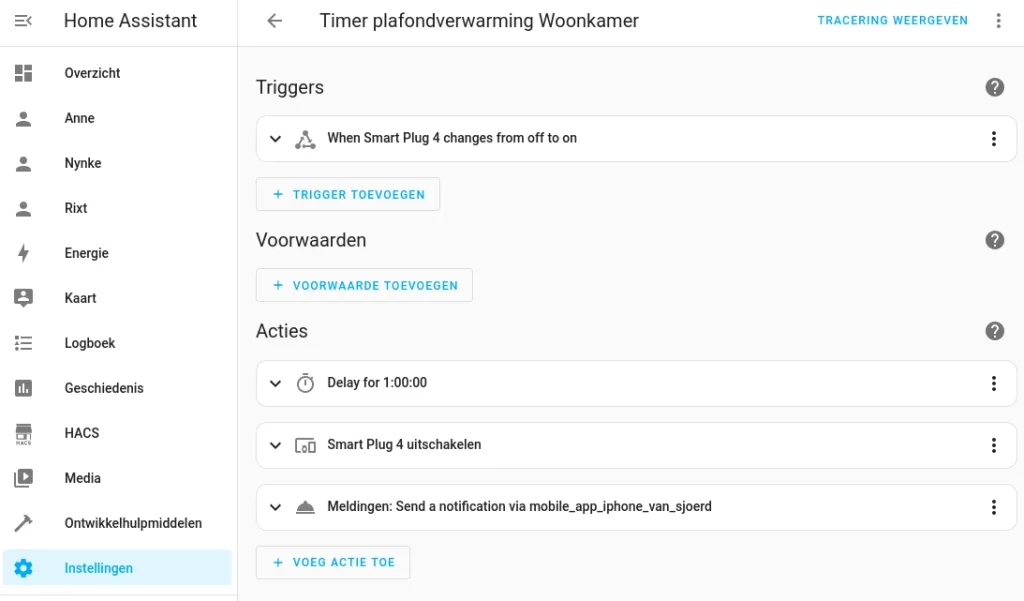Collapse the sidebar with hamburger icon
The height and width of the screenshot is (601, 1024).
click(24, 20)
